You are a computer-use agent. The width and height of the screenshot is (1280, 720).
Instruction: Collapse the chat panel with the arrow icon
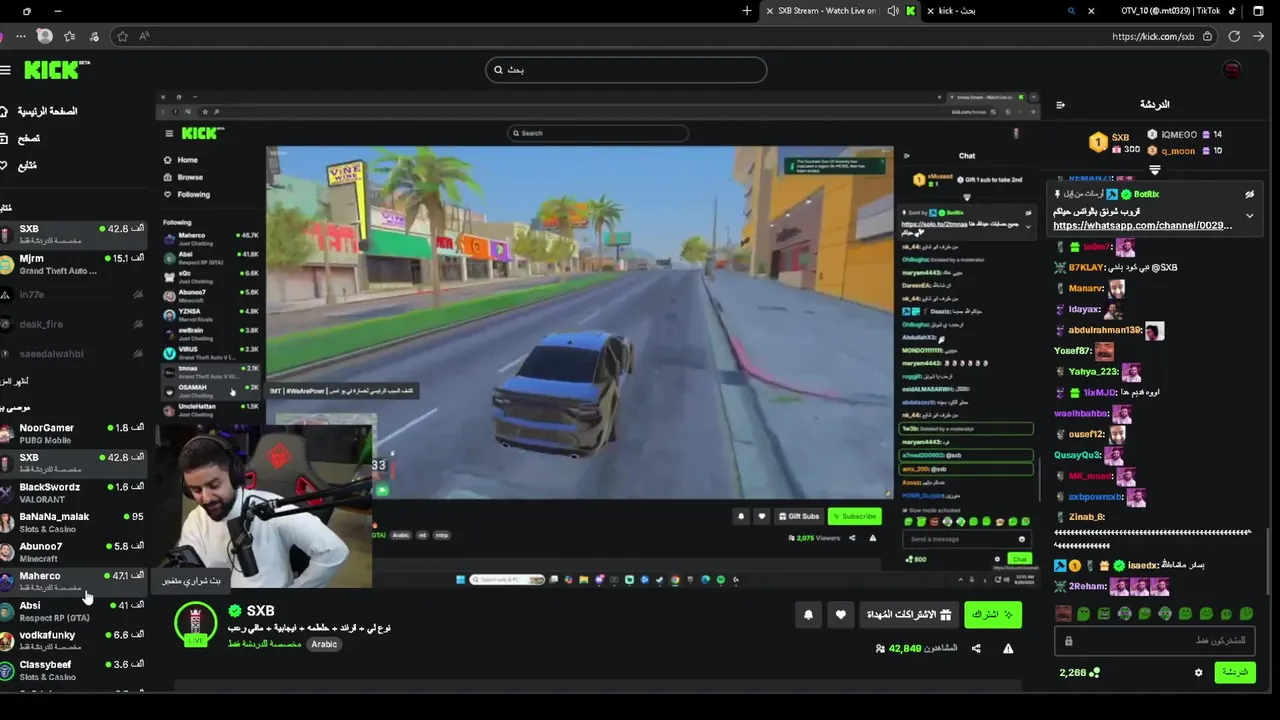tap(1060, 104)
